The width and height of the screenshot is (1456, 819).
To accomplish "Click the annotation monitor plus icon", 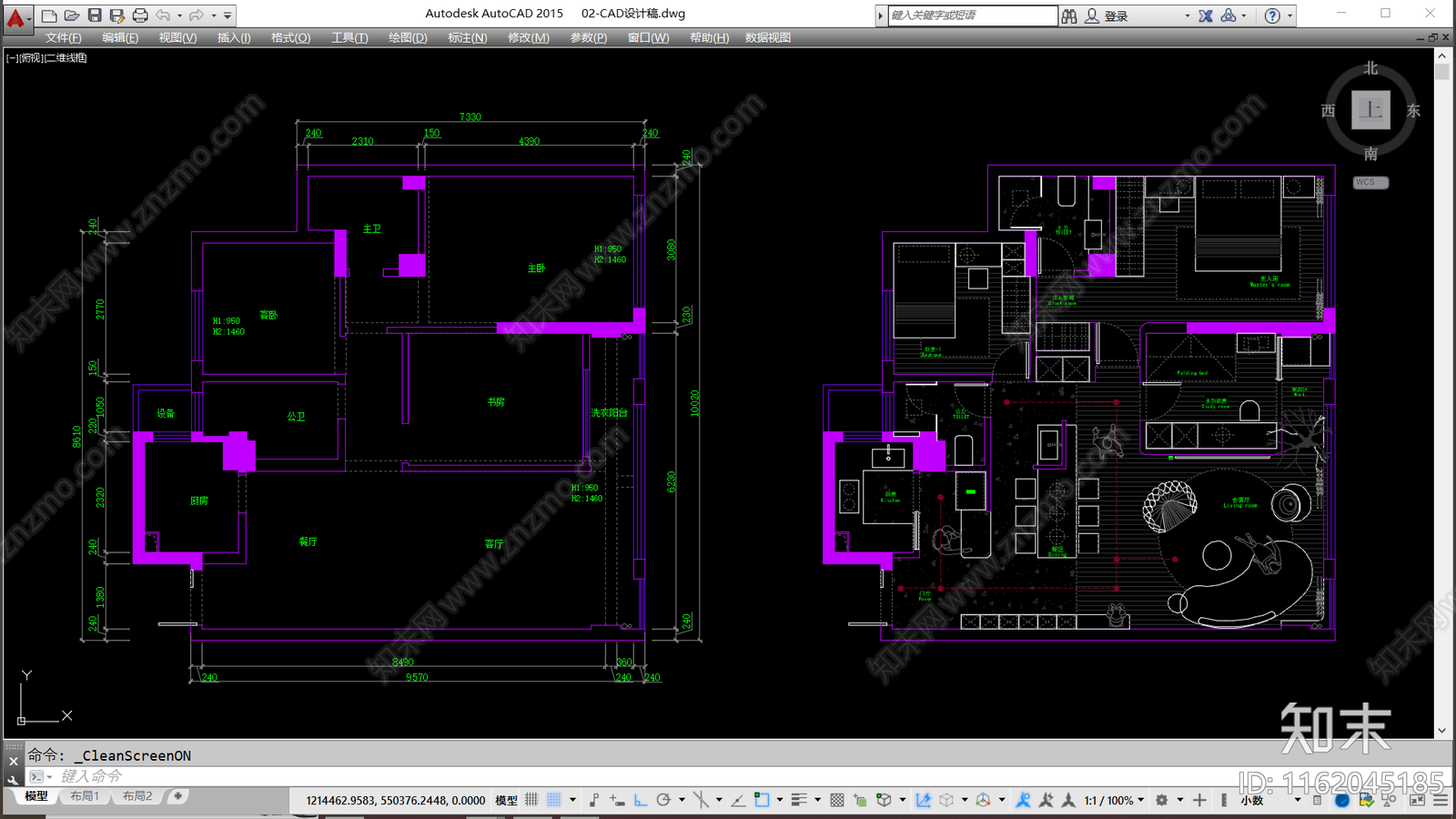I will [x=1199, y=800].
